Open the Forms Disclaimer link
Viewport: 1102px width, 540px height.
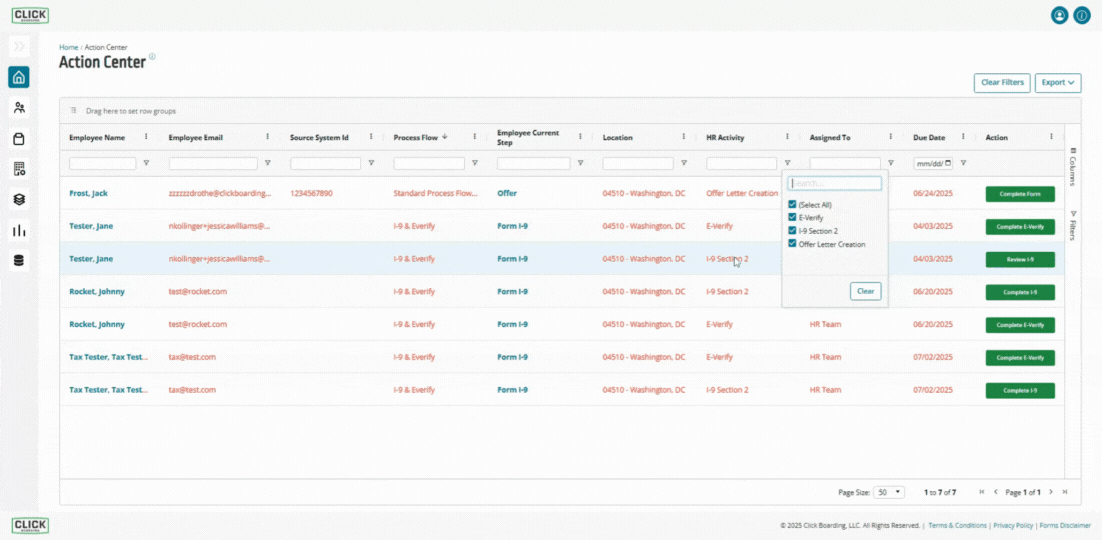tap(1065, 525)
